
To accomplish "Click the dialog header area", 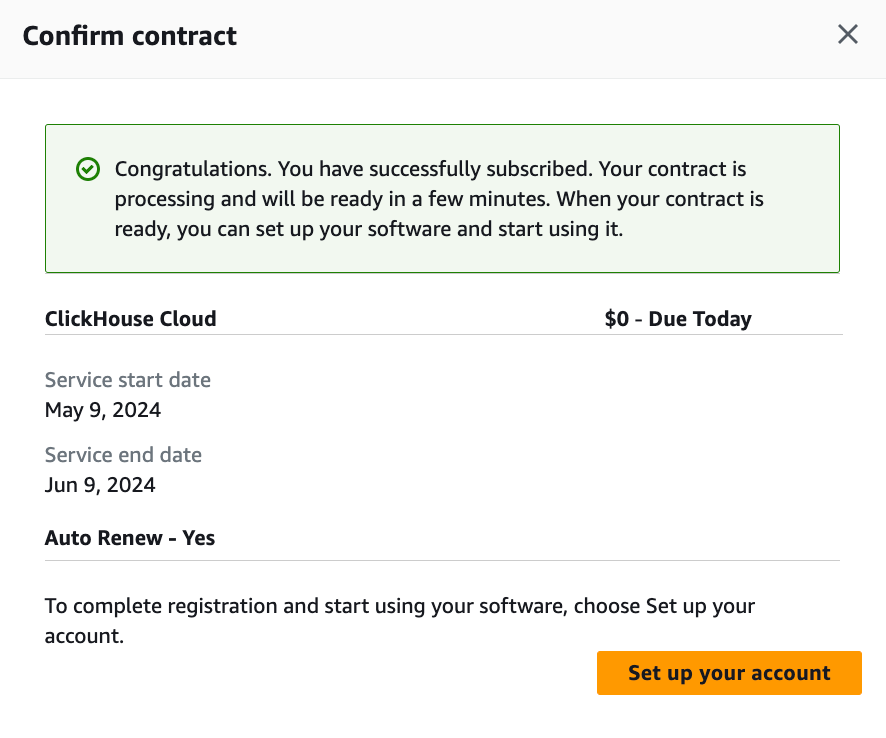I will click(x=442, y=38).
